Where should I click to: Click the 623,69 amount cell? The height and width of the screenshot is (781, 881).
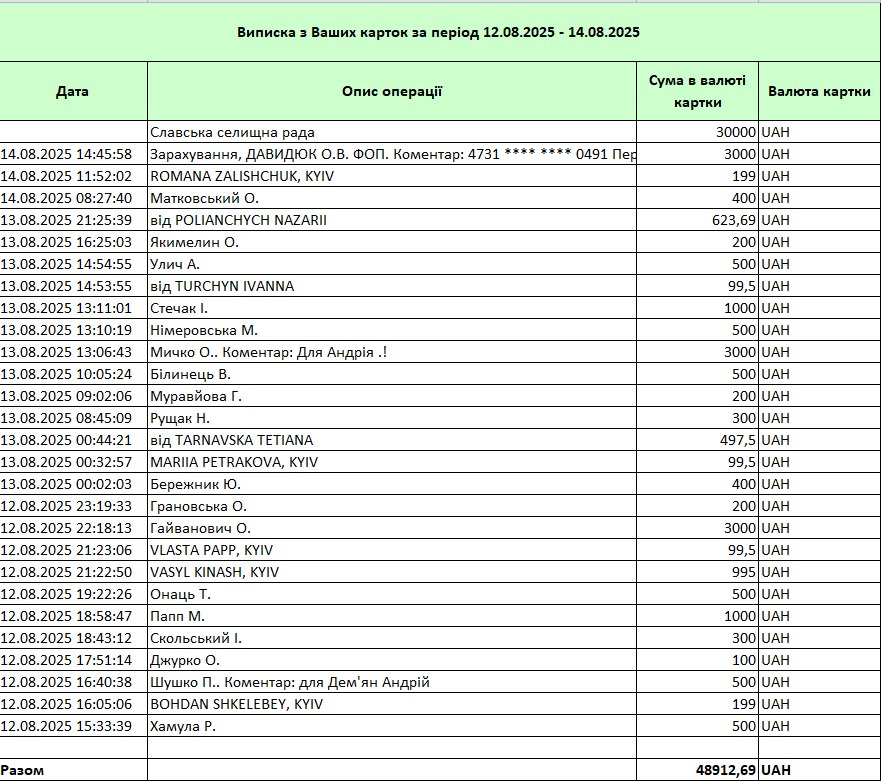[x=697, y=220]
